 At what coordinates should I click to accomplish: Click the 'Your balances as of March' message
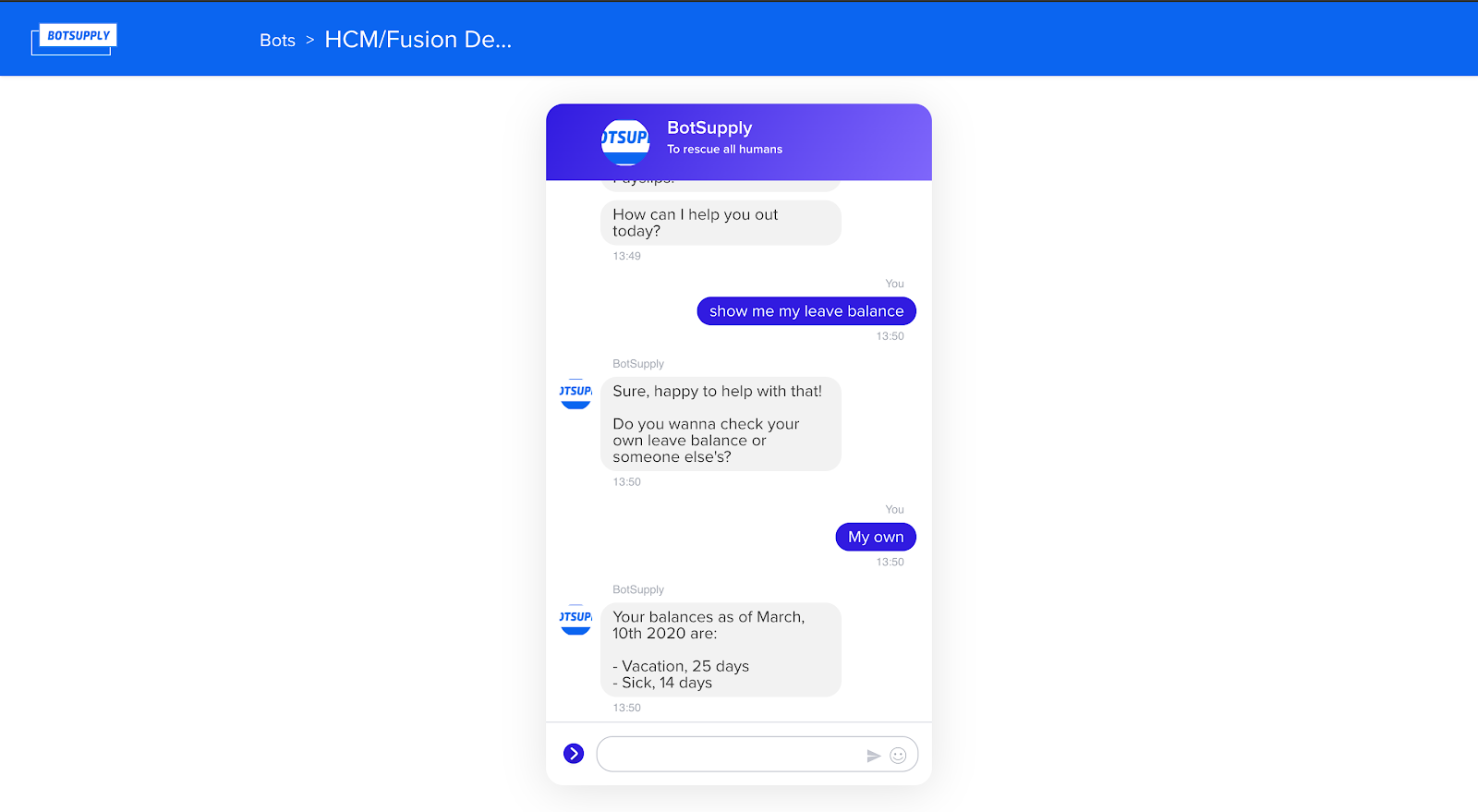click(x=721, y=649)
